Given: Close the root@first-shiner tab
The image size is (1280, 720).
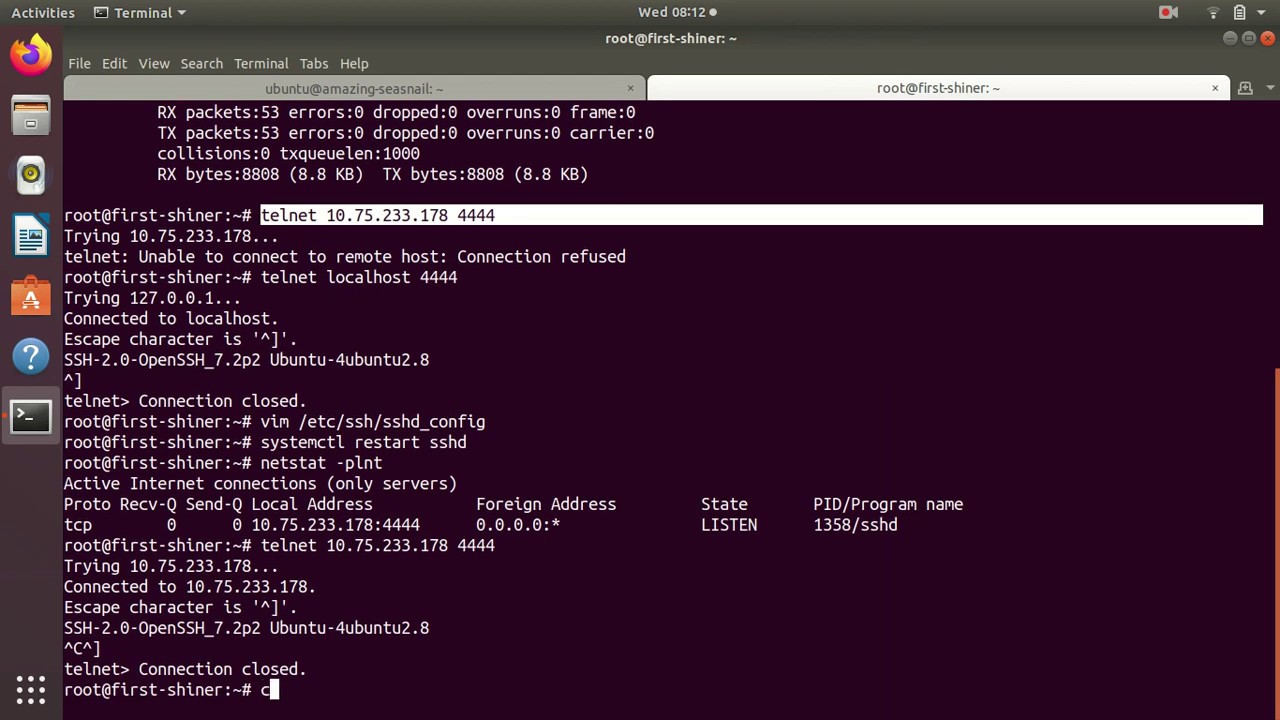Looking at the screenshot, I should (1215, 88).
